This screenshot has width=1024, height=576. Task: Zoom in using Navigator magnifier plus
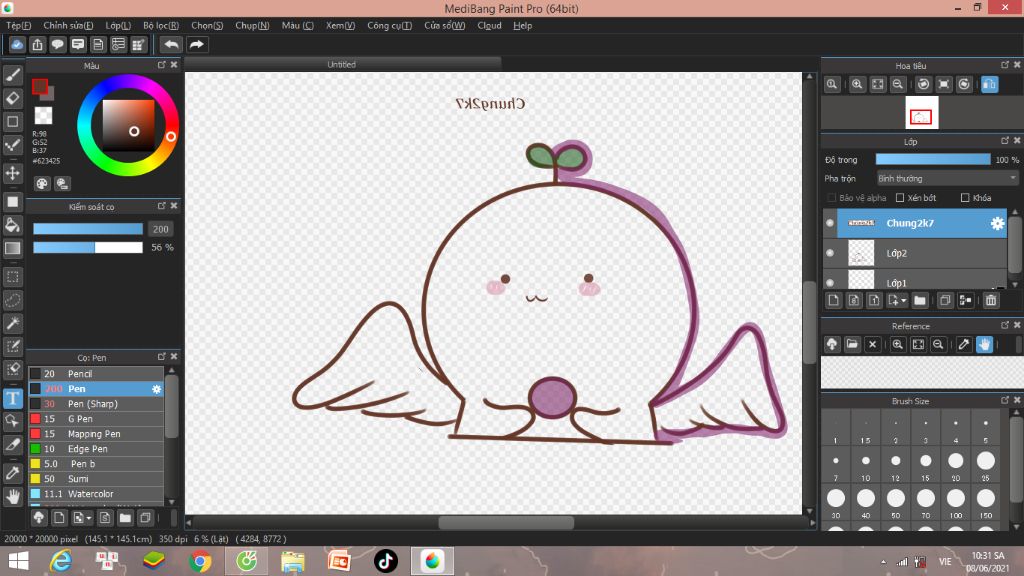pos(857,84)
